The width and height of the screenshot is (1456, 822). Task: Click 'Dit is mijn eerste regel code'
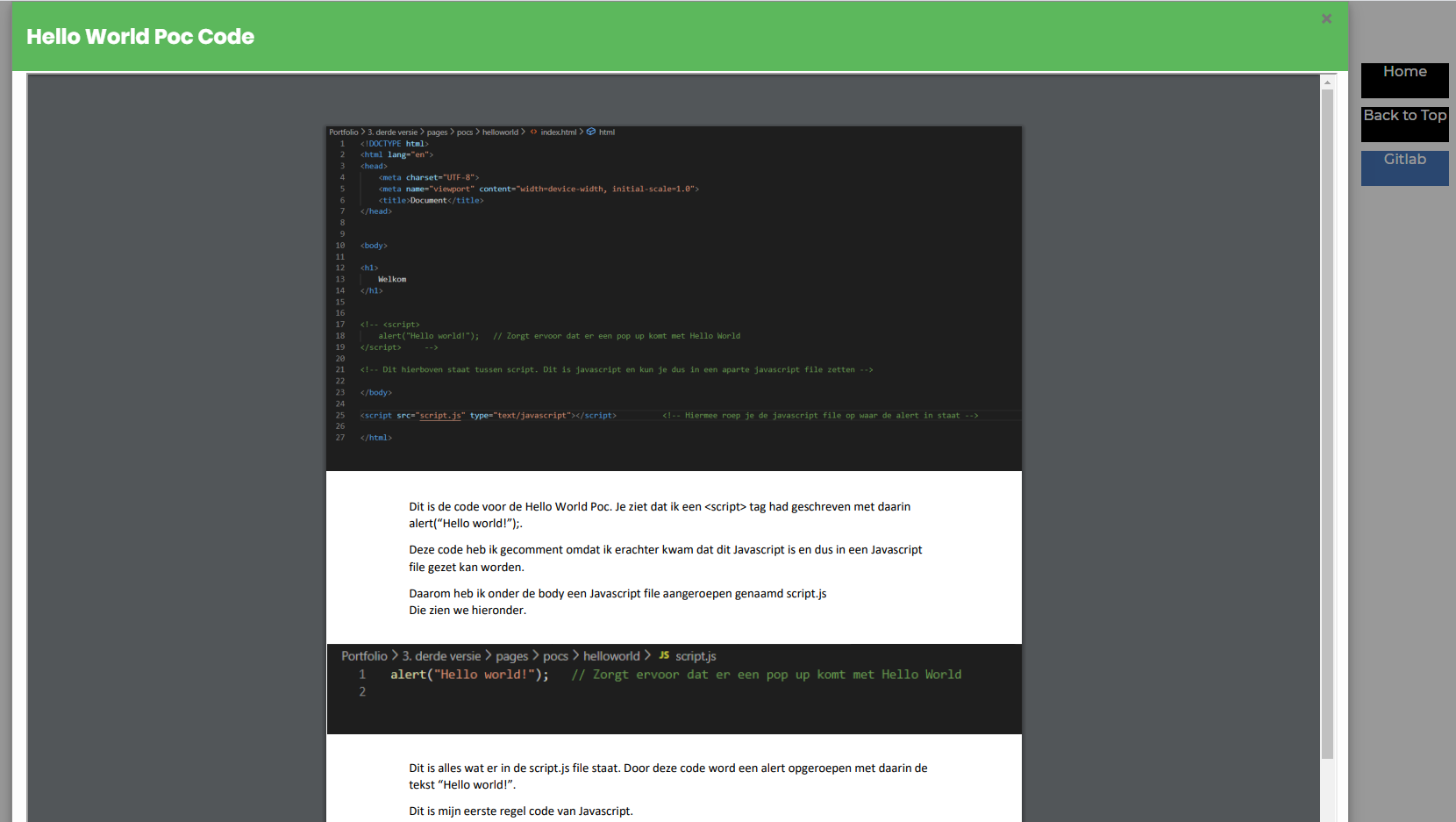521,811
